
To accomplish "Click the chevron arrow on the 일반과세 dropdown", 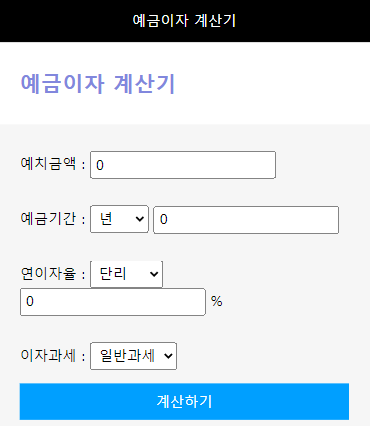I will [168, 356].
